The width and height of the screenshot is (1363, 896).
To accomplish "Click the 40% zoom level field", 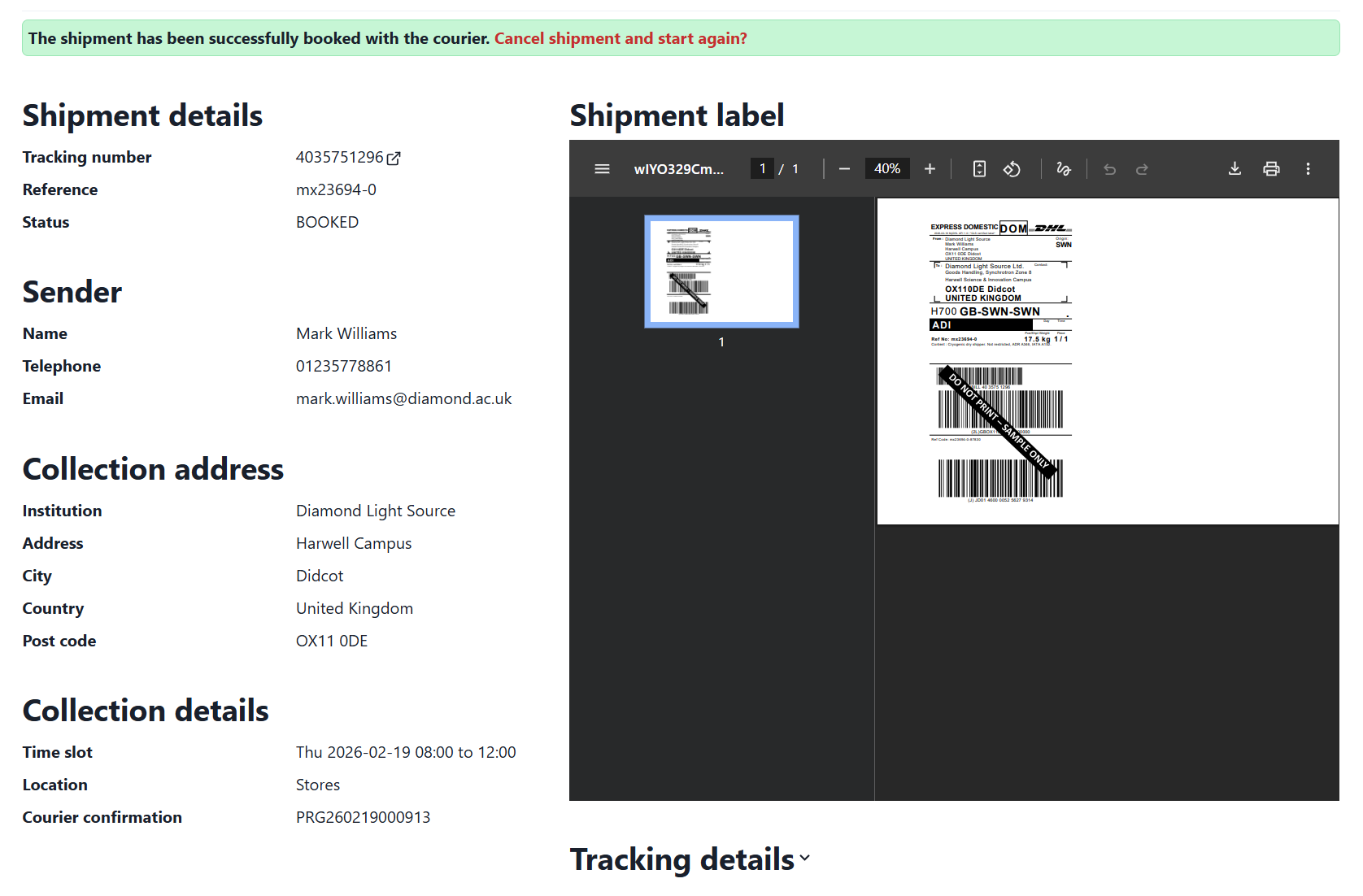I will click(887, 168).
